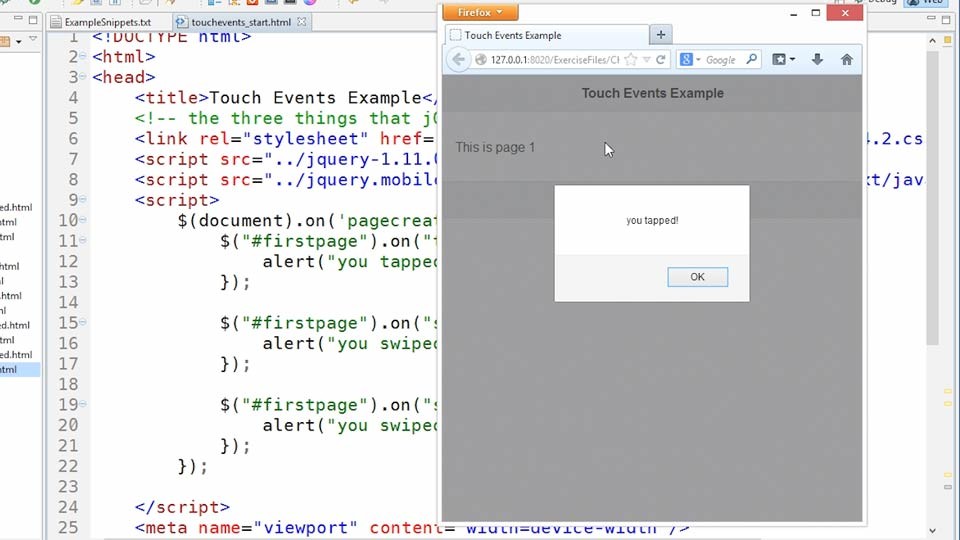The height and width of the screenshot is (540, 960).
Task: Open the URL history dropdown arrow
Action: 647,59
